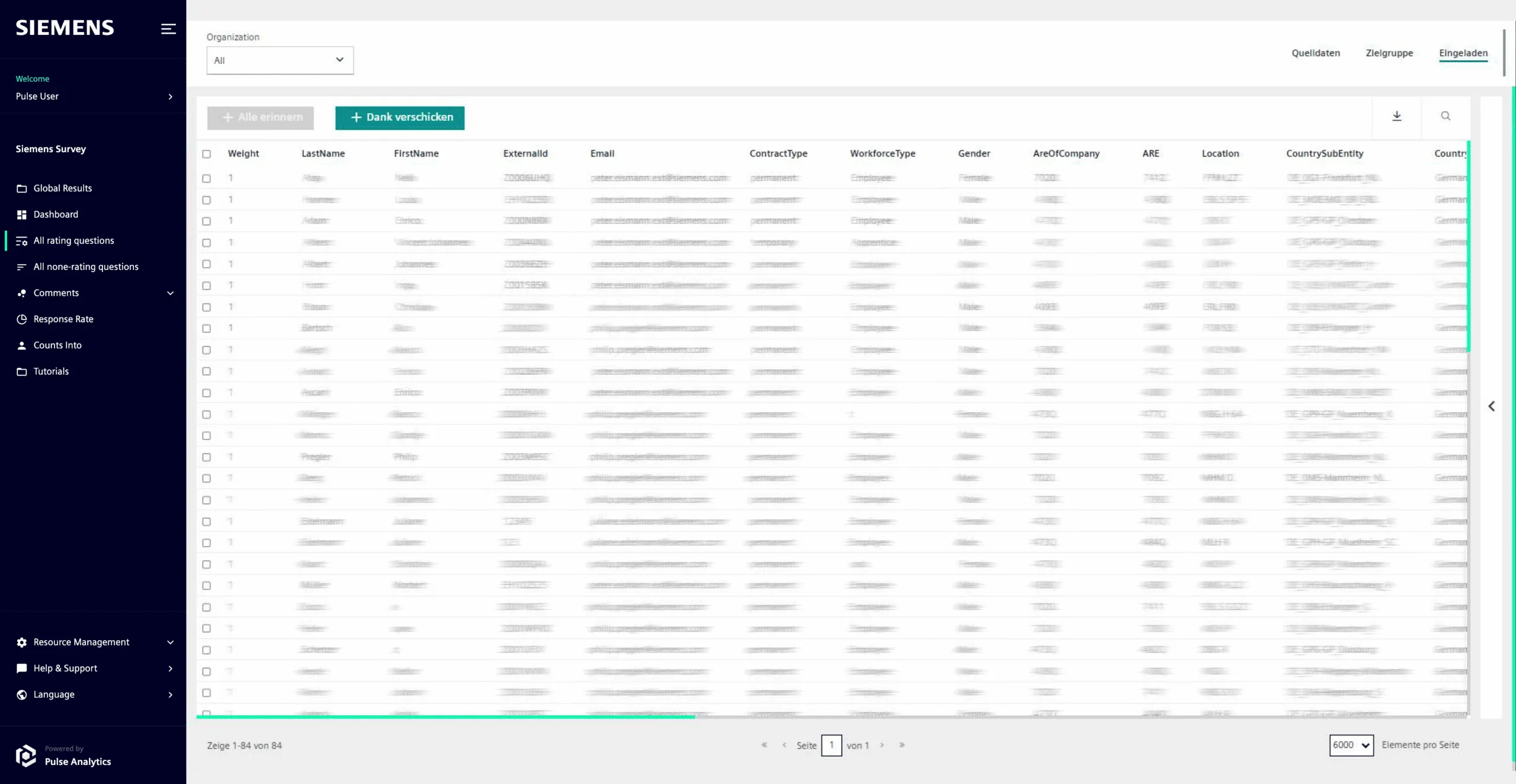Open Tutorials in the sidebar

coord(51,371)
